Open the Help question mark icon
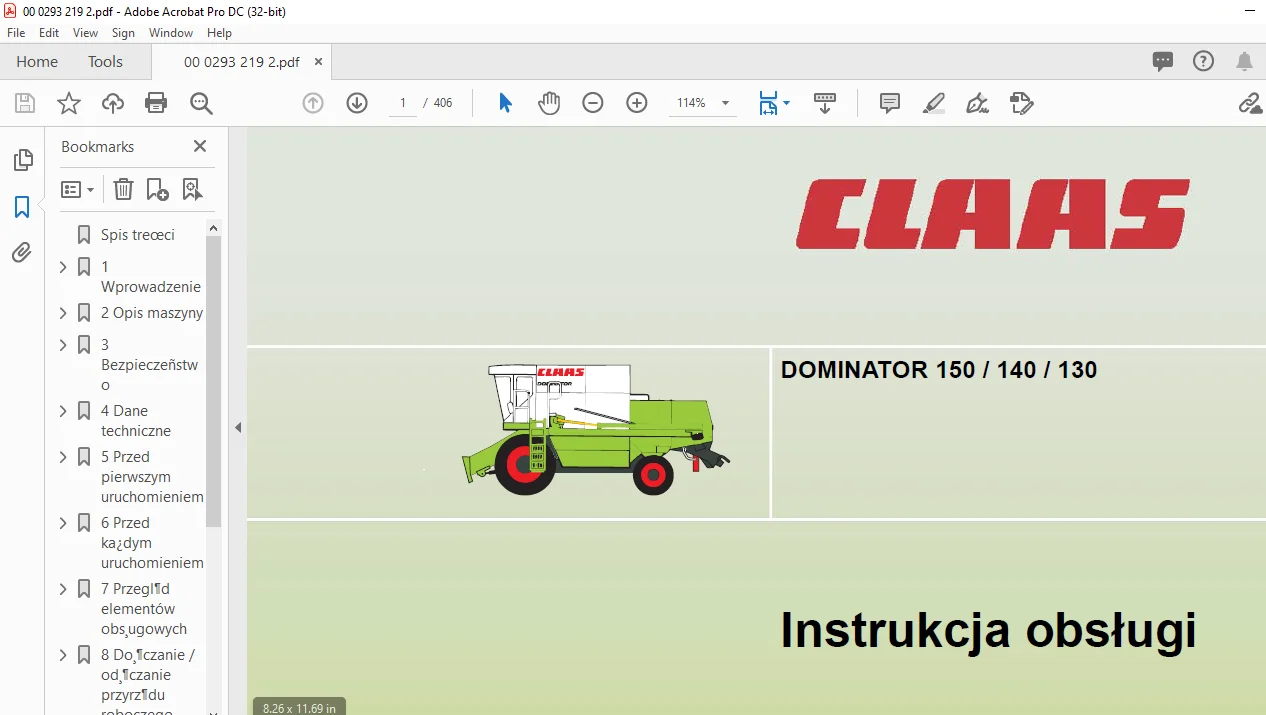 pos(1204,61)
